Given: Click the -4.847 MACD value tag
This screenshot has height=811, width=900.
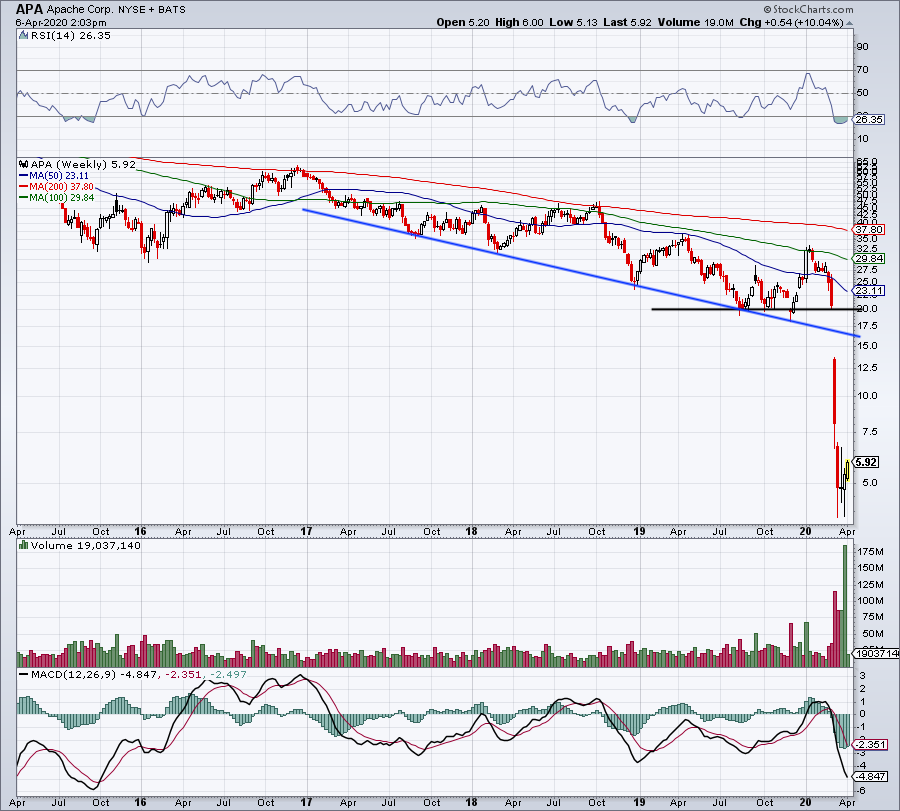Looking at the screenshot, I should coord(866,775).
